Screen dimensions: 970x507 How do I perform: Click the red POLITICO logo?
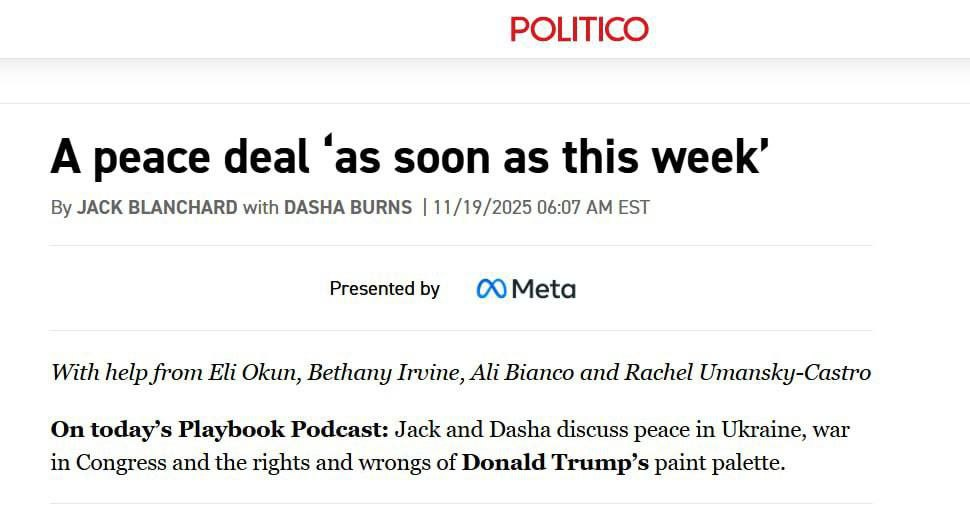(x=579, y=28)
